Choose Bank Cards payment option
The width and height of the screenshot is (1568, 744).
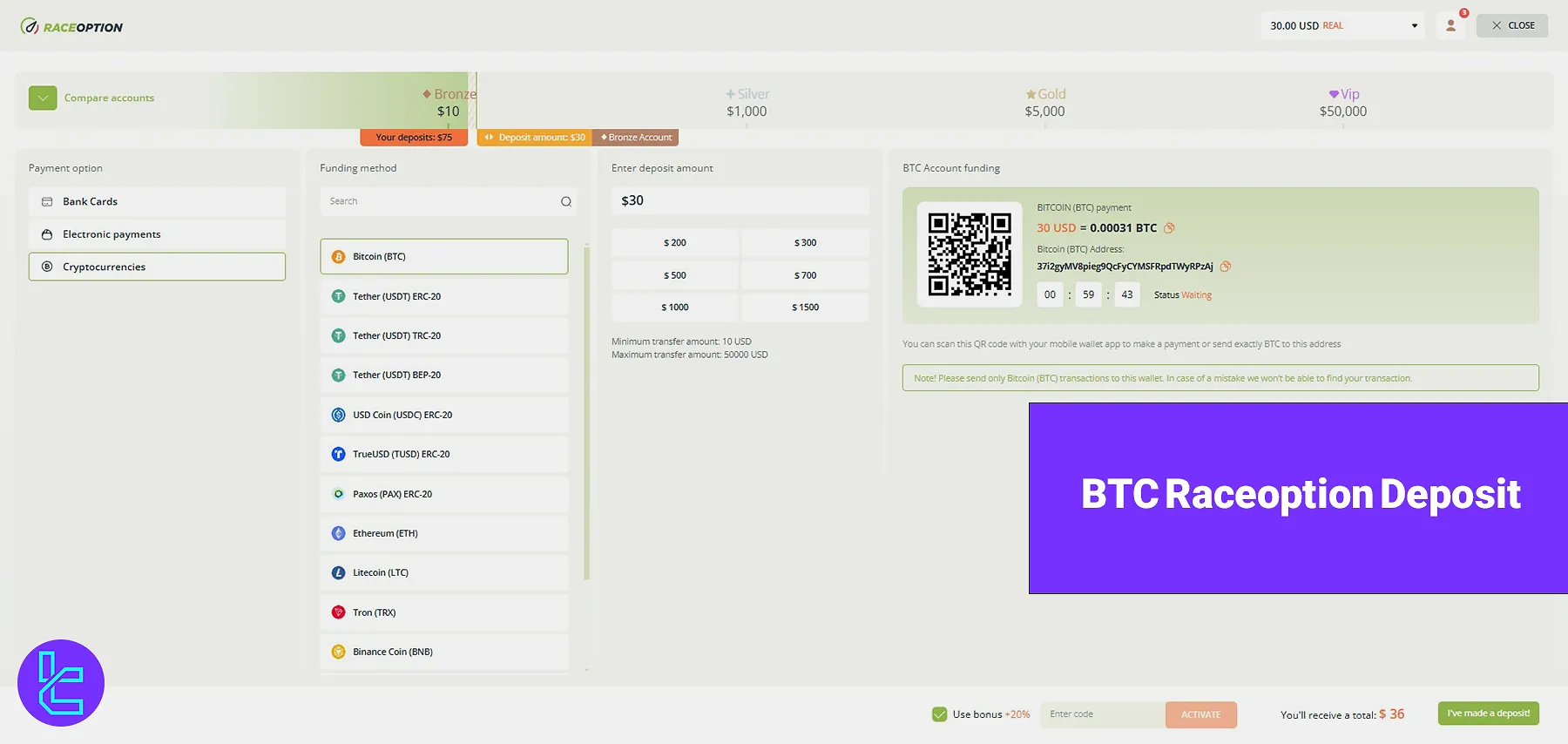tap(157, 201)
